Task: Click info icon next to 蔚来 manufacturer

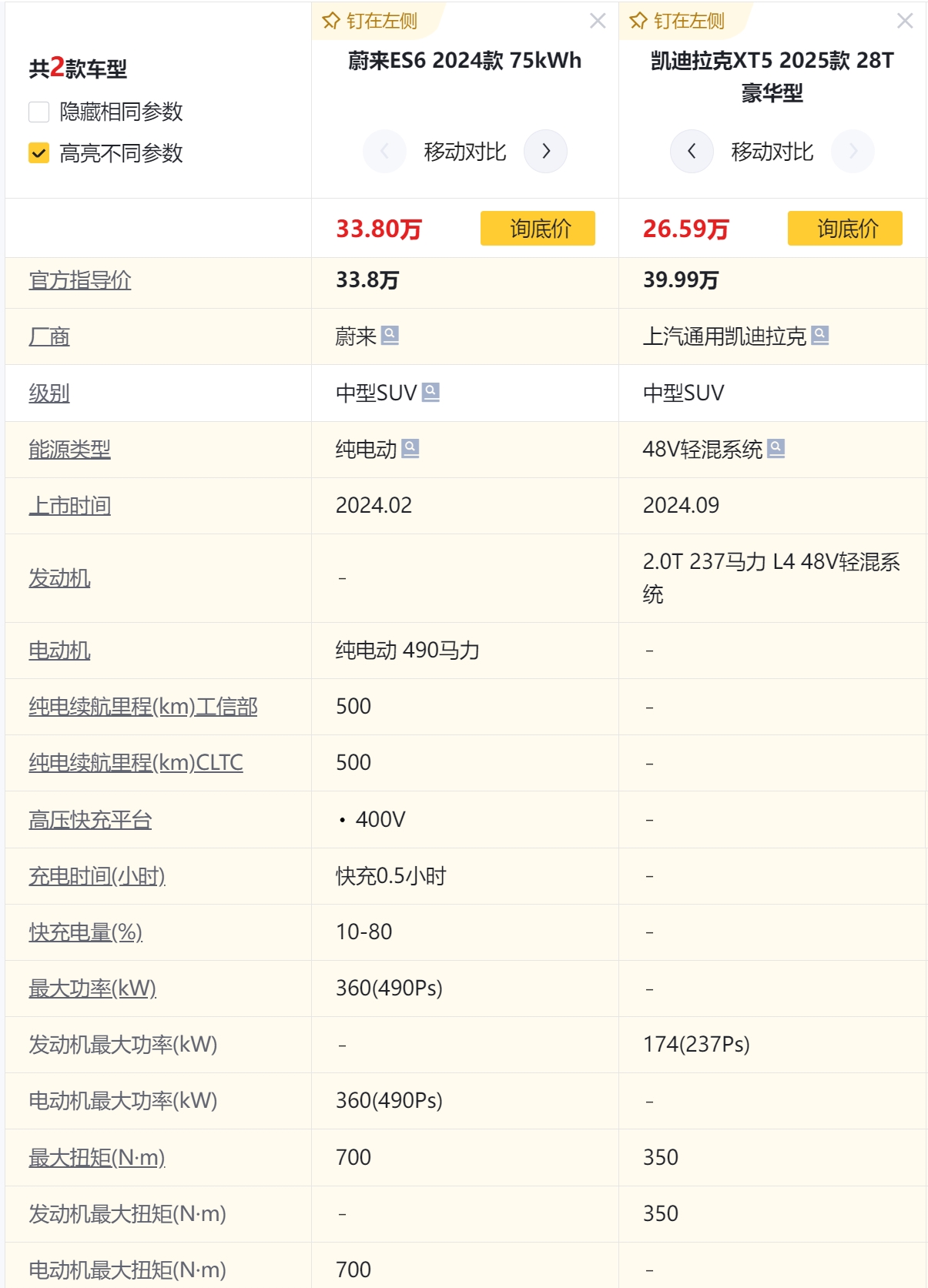Action: pos(390,335)
